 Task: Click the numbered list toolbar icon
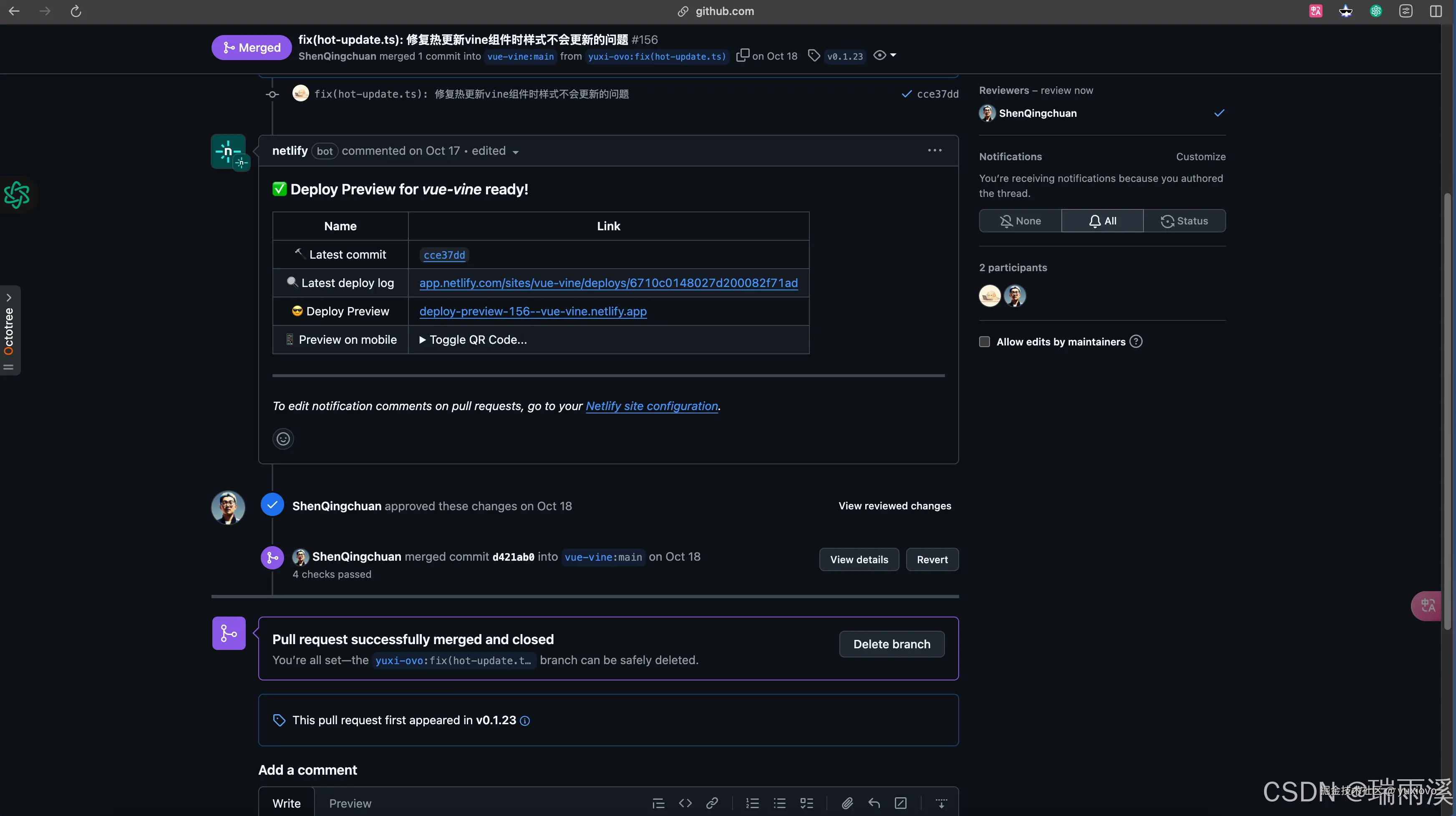click(752, 803)
